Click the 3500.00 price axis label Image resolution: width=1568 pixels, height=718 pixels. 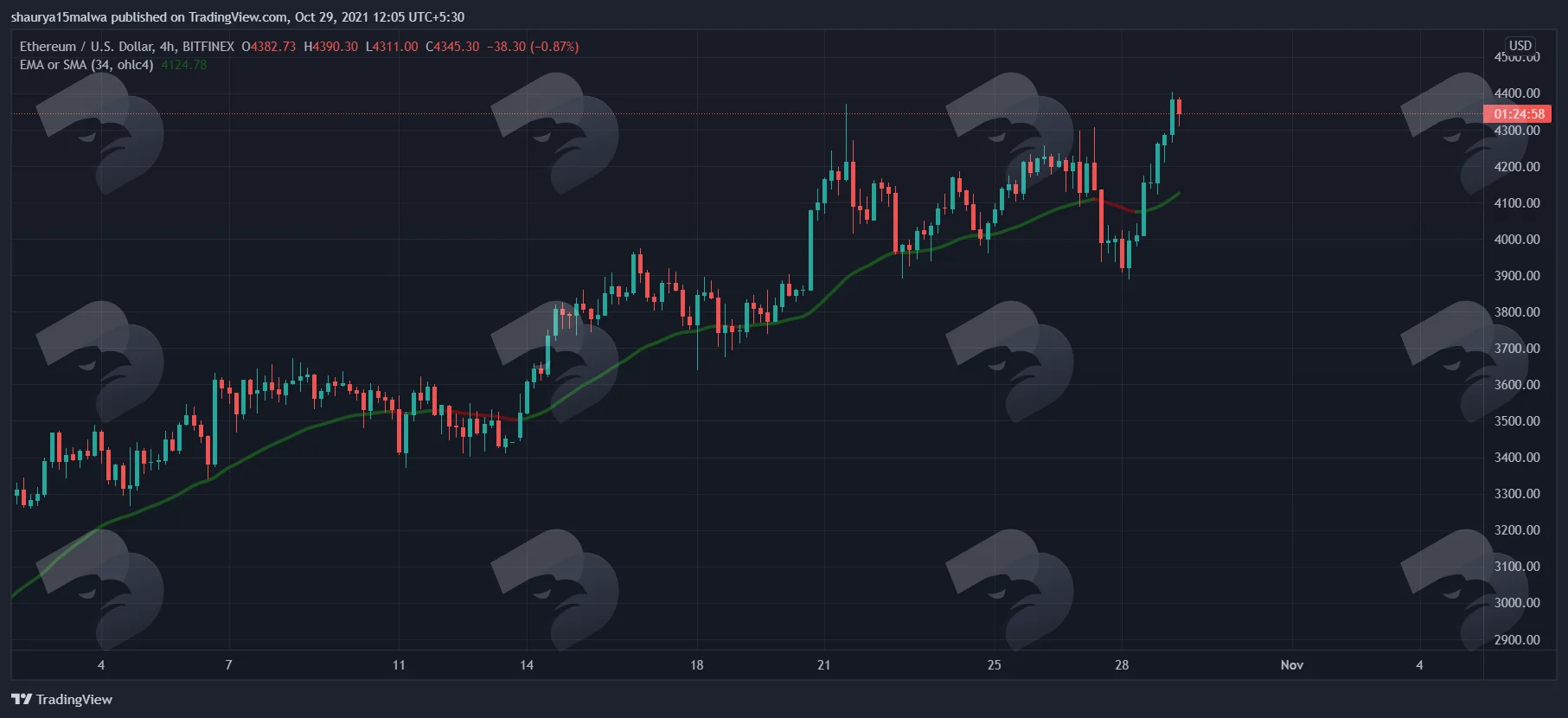point(1517,421)
